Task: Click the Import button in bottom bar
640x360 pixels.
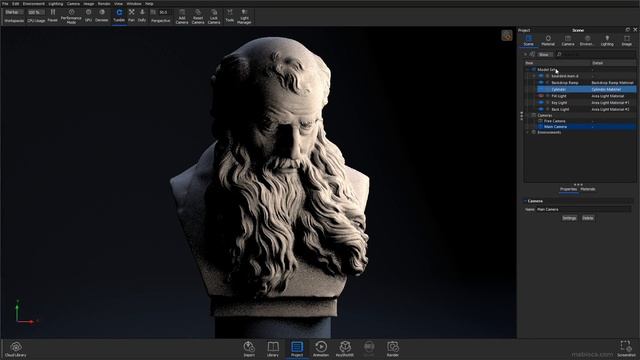Action: coord(249,349)
